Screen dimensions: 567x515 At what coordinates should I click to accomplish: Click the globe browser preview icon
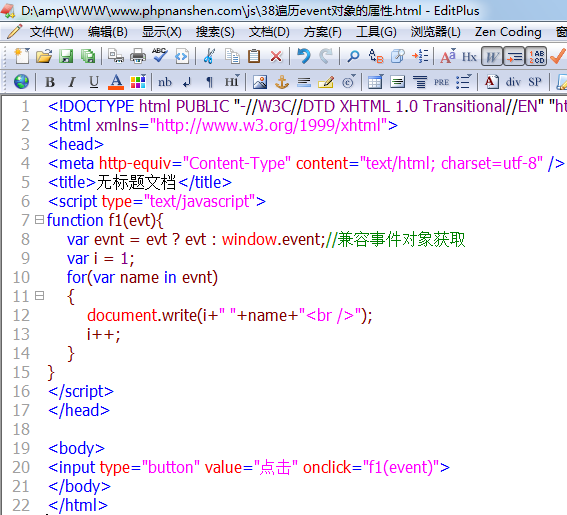tap(21, 82)
